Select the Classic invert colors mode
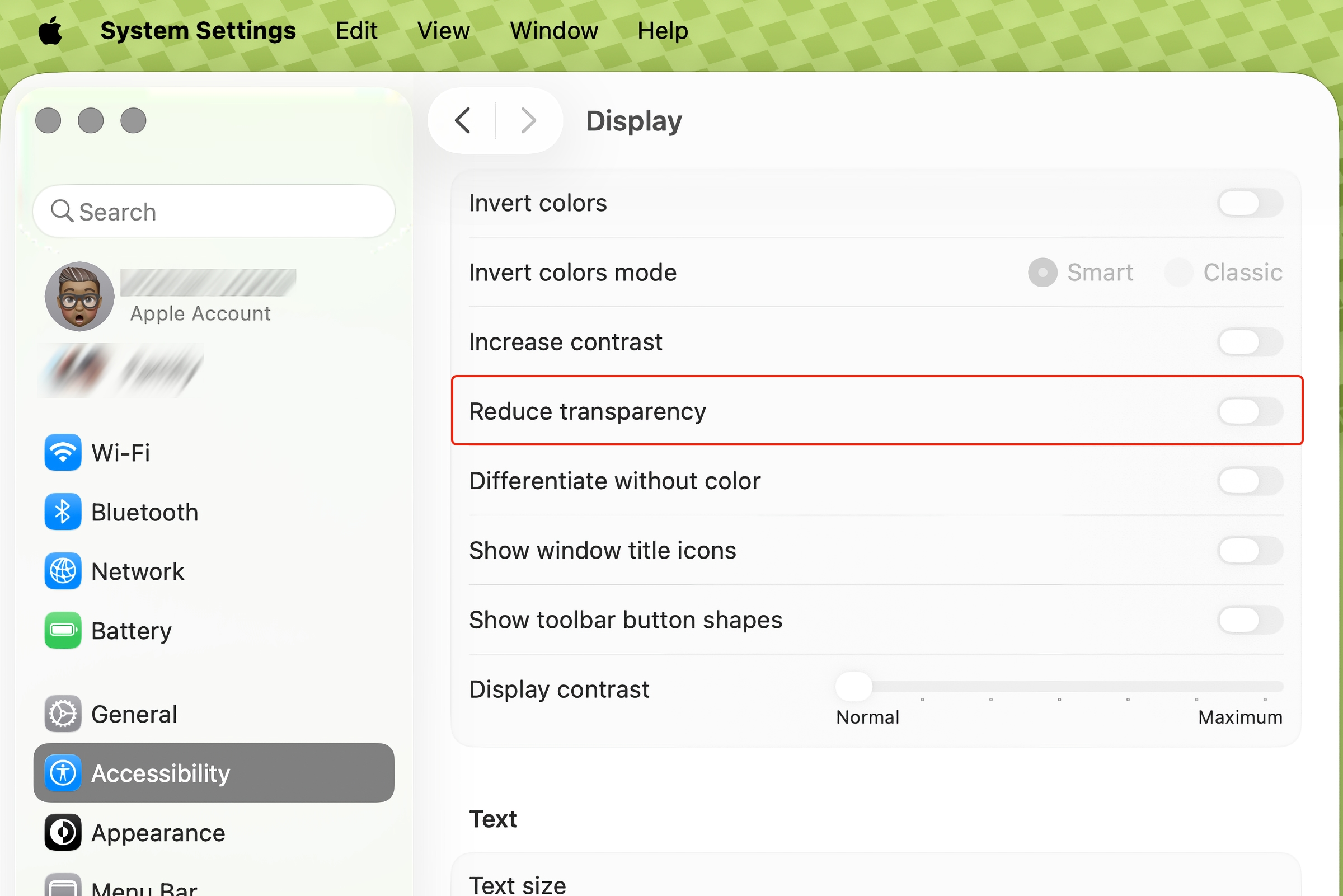The height and width of the screenshot is (896, 1343). point(1178,273)
